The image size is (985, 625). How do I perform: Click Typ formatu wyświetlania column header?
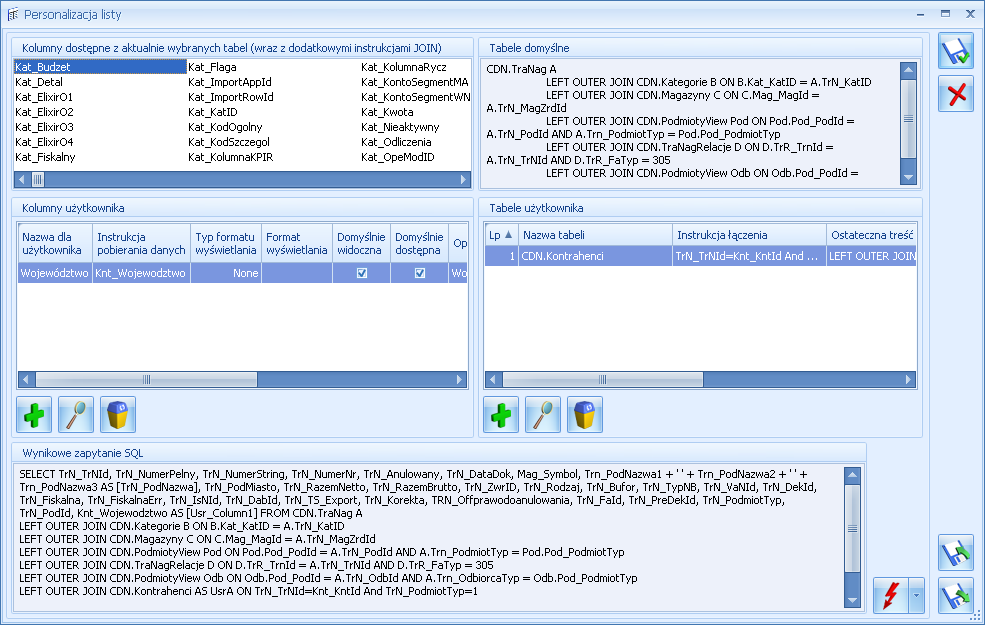(x=226, y=244)
